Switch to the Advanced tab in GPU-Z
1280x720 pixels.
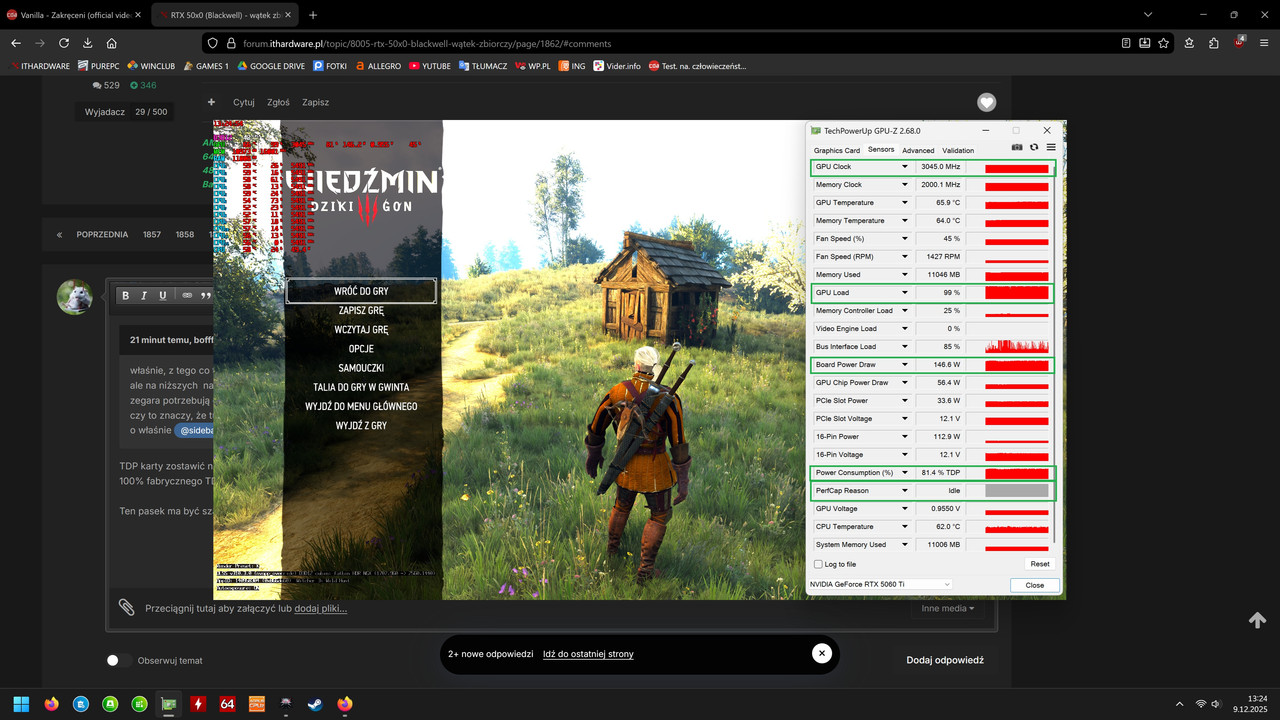918,150
